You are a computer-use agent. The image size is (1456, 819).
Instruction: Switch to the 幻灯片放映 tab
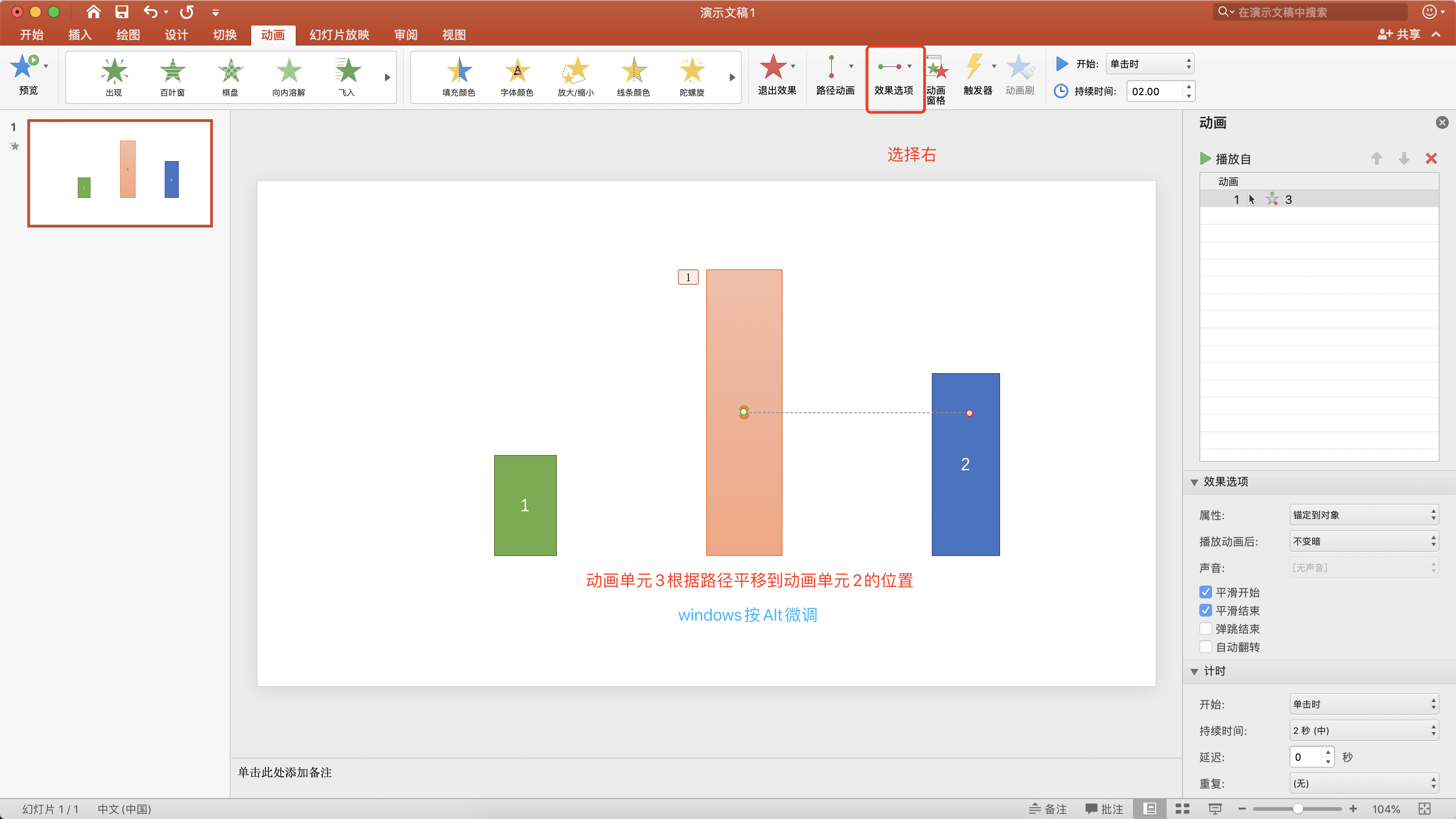pos(339,35)
